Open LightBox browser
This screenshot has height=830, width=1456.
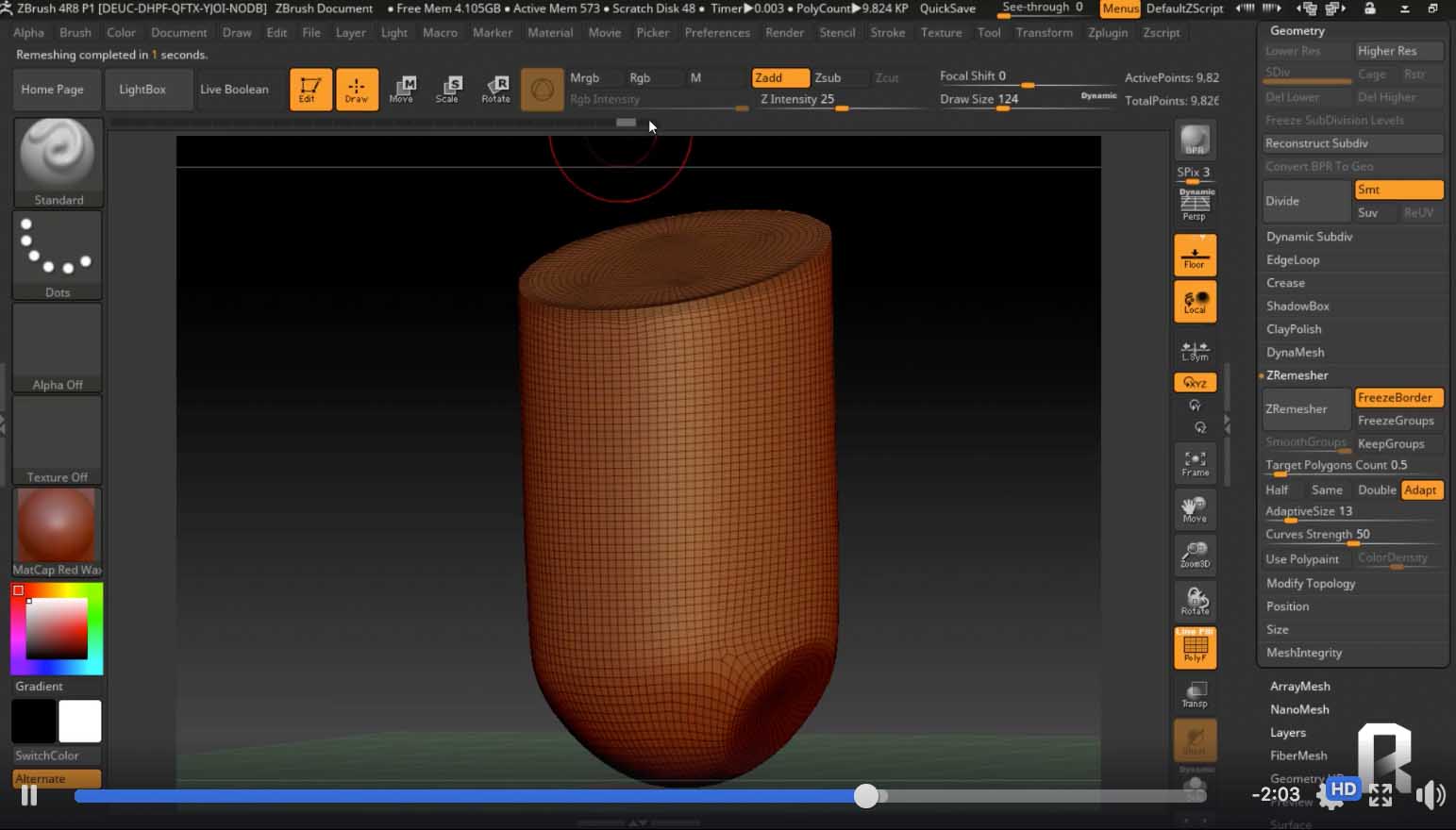tap(142, 90)
